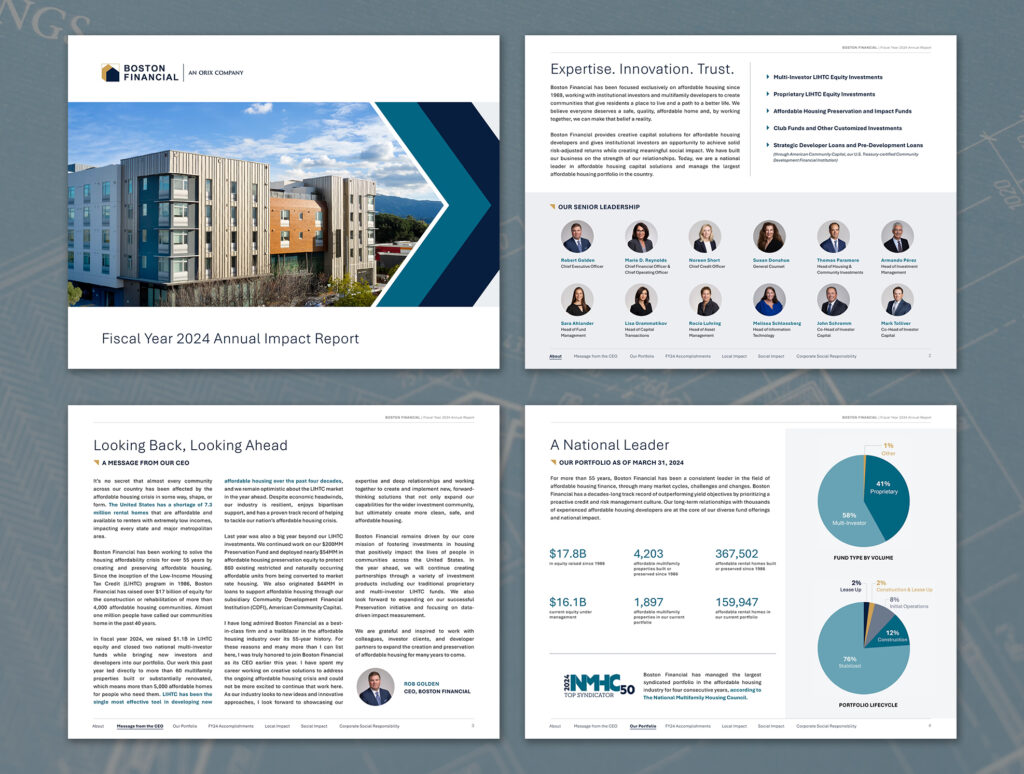Click underlined Our Portfolio tab on National Leader page
The height and width of the screenshot is (774, 1024).
point(643,726)
